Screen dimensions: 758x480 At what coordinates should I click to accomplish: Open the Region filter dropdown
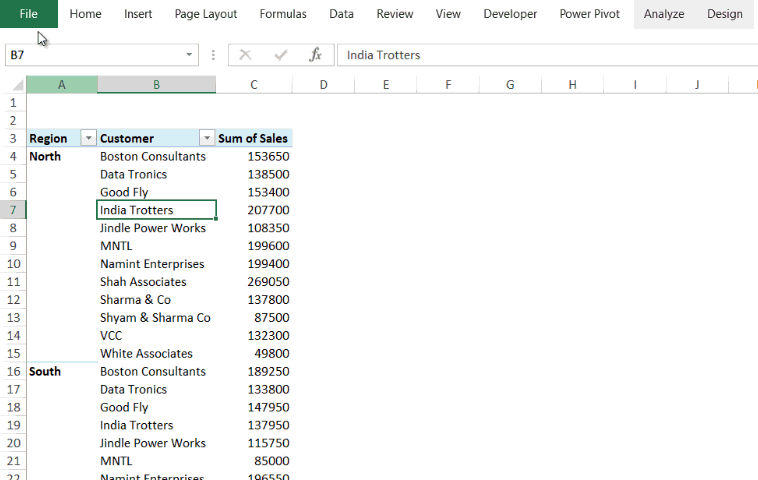click(88, 138)
